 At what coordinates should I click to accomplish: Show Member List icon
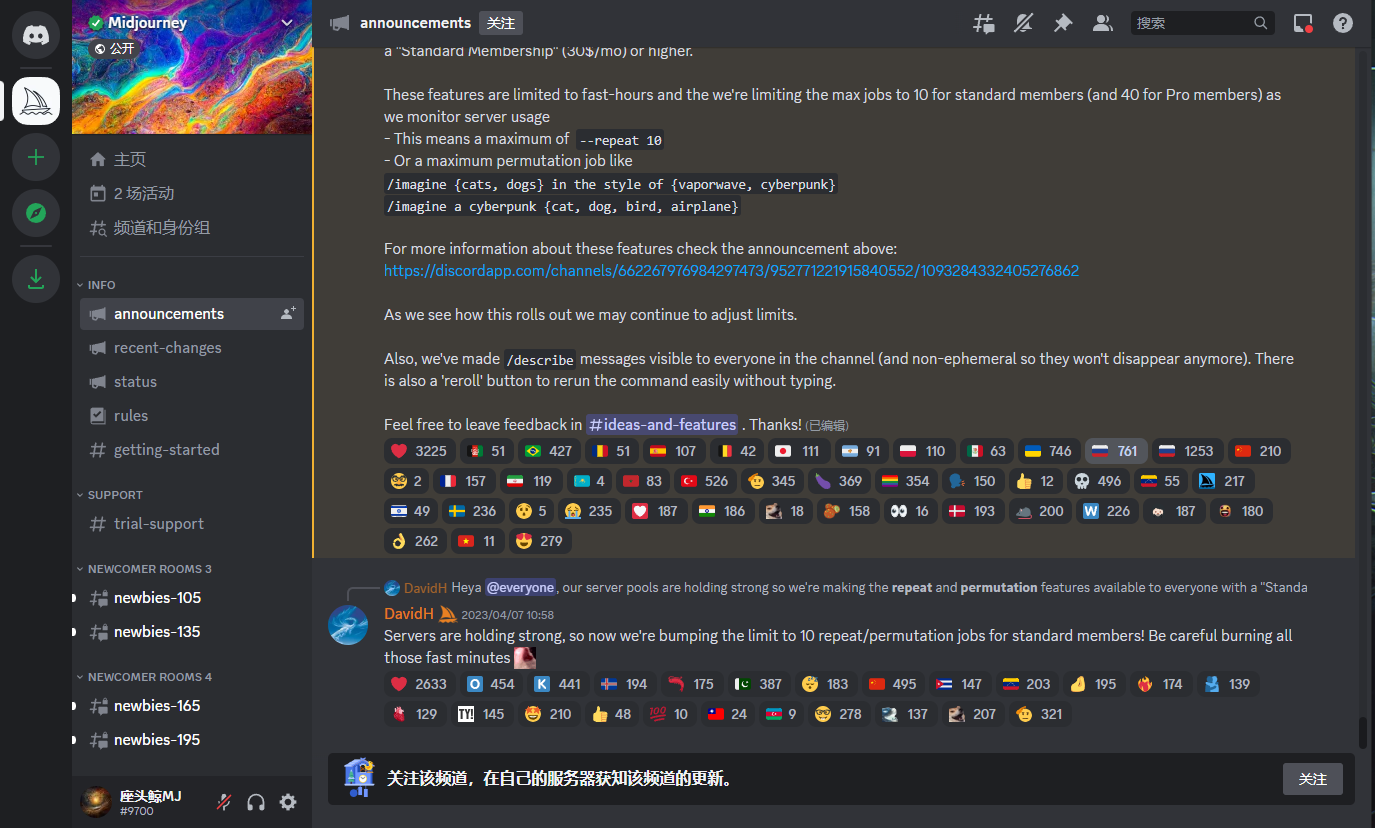(1103, 23)
